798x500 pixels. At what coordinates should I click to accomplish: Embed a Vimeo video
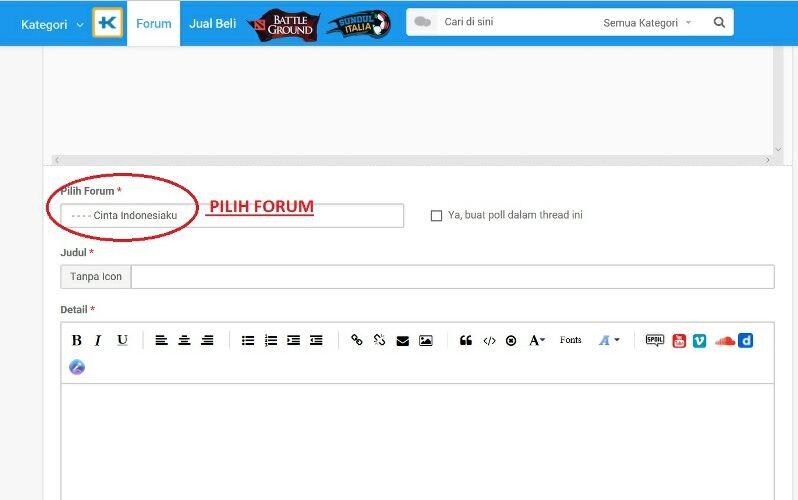[700, 341]
